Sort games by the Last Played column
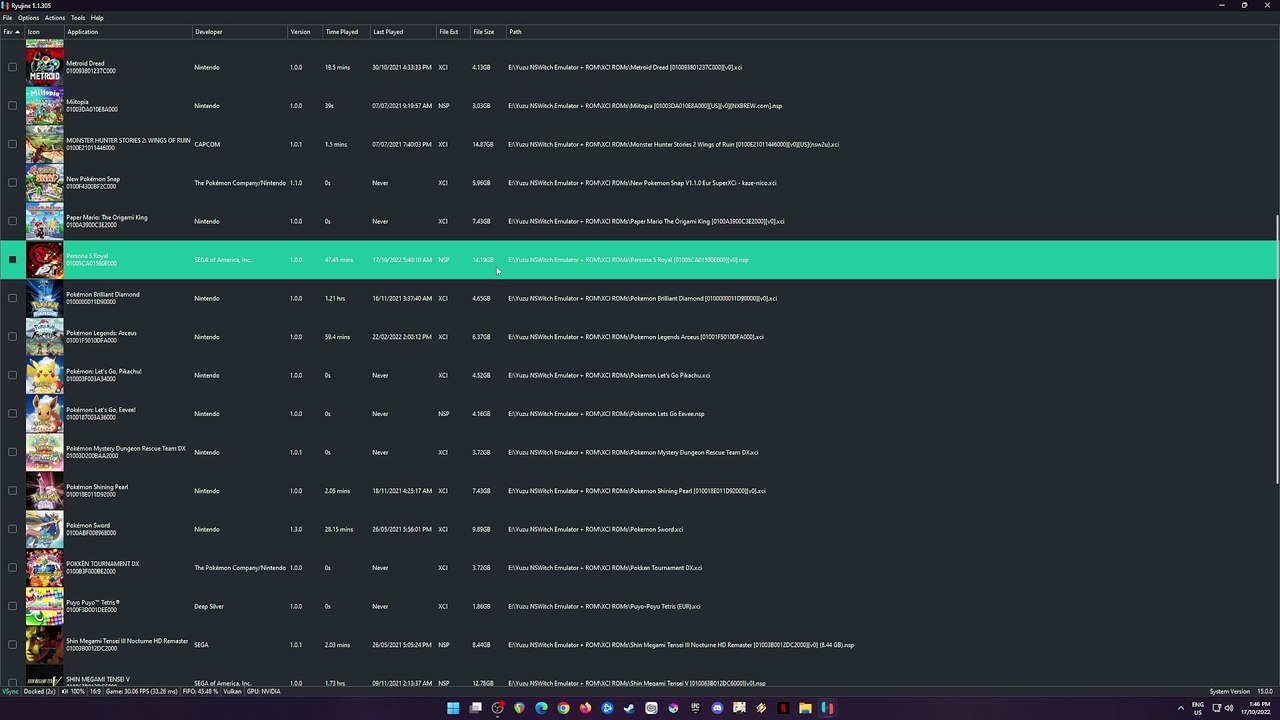The image size is (1280, 720). point(403,32)
